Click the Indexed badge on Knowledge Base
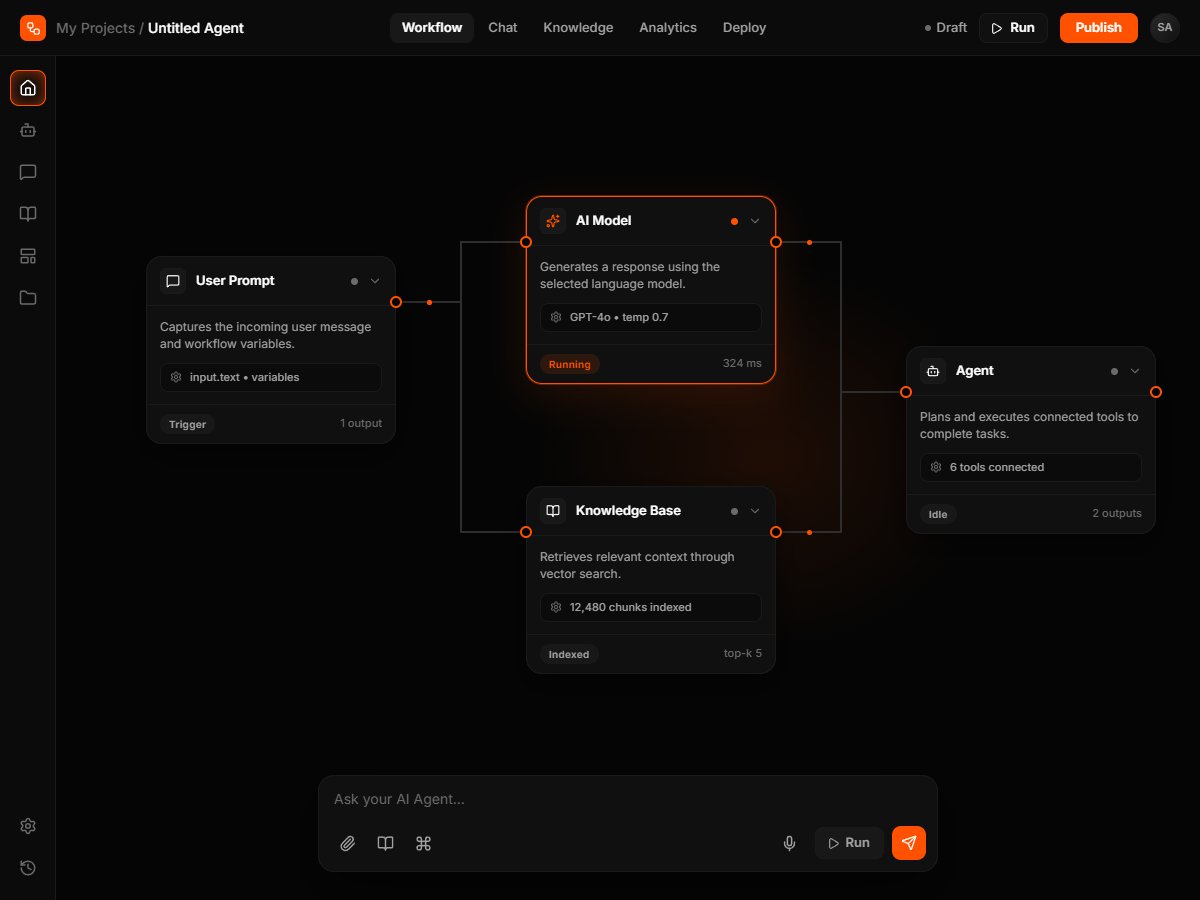The image size is (1200, 900). (569, 654)
